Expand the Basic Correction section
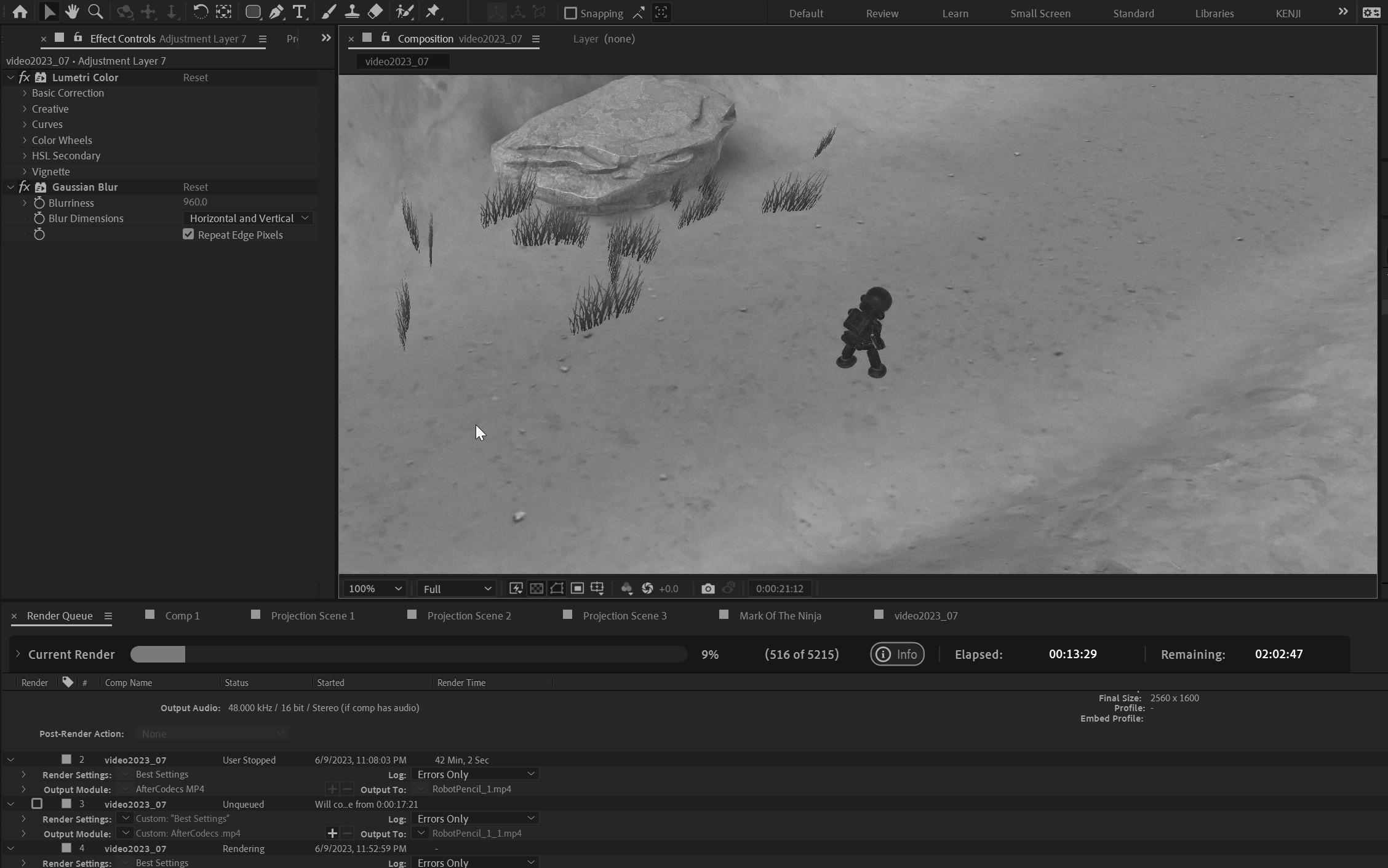Viewport: 1388px width, 868px height. 25,93
